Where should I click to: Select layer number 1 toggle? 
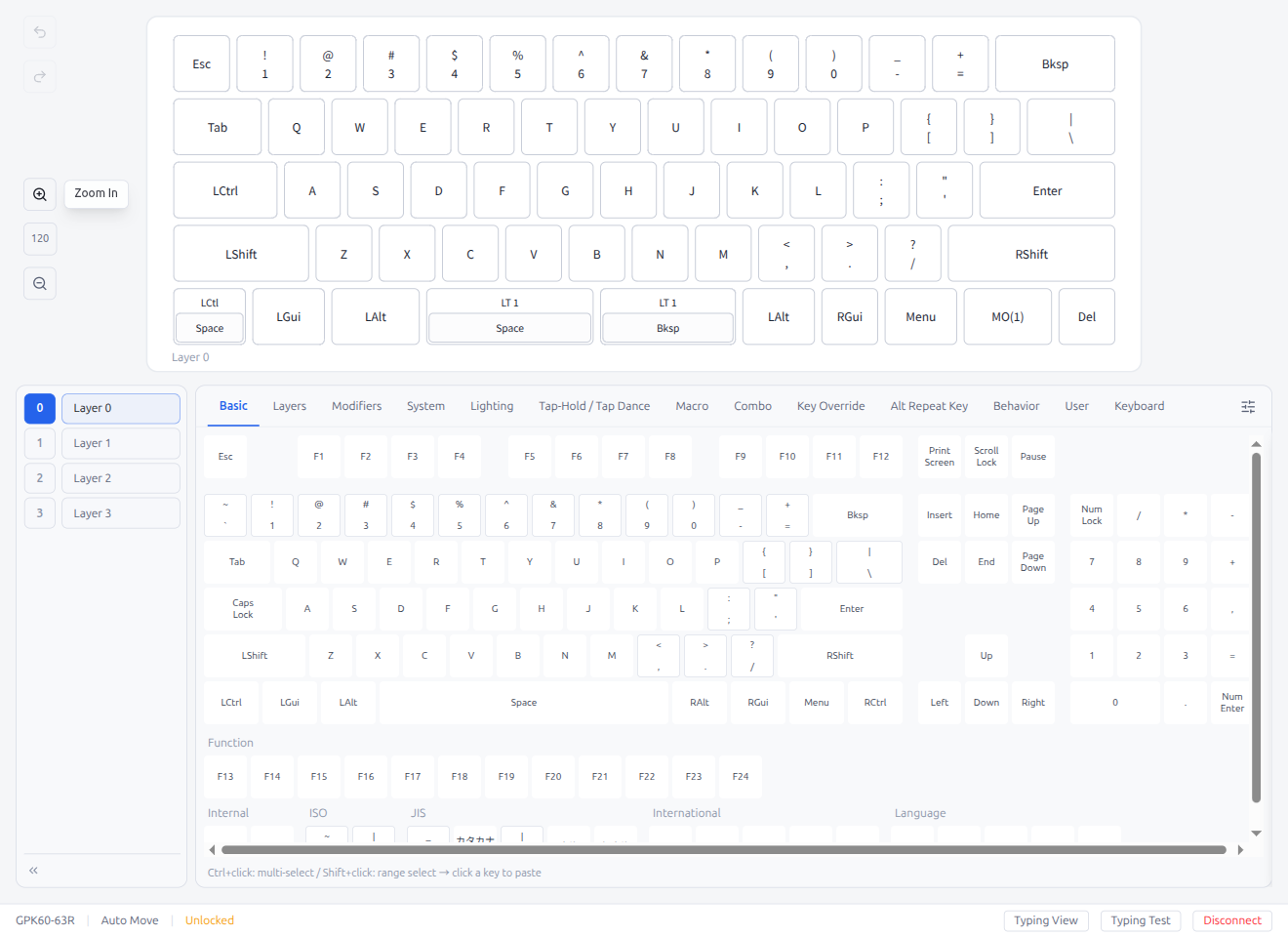pyautogui.click(x=40, y=443)
